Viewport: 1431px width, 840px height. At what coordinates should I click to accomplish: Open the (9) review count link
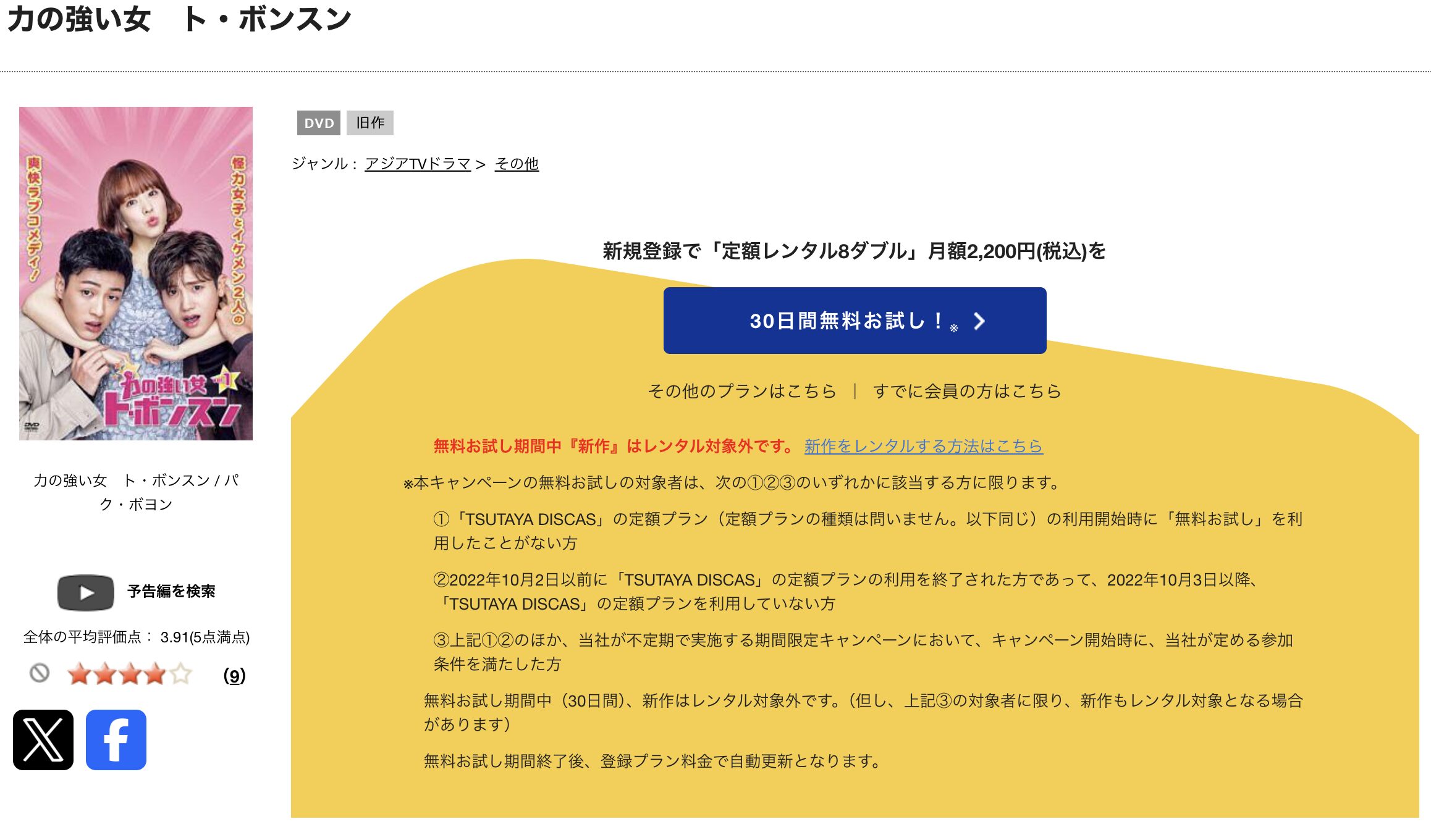point(234,675)
